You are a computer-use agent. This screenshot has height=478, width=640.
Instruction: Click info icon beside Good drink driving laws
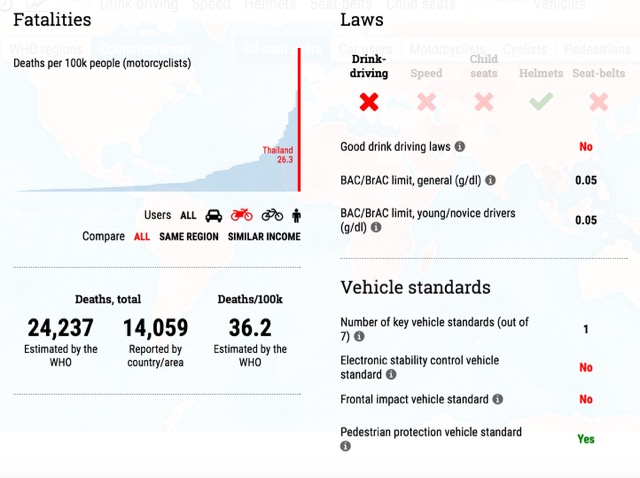(x=460, y=146)
